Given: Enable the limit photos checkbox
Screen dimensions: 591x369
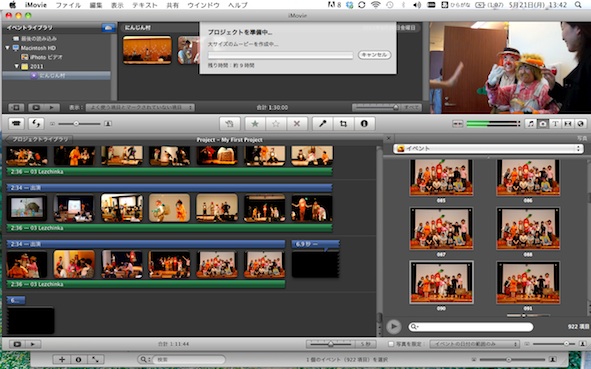Looking at the screenshot, I should point(391,344).
